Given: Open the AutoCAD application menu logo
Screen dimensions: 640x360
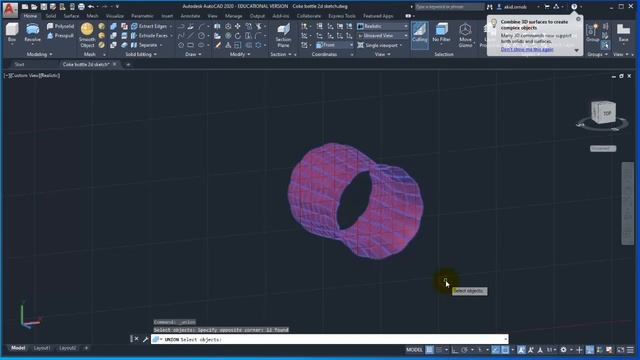Looking at the screenshot, I should [x=10, y=9].
